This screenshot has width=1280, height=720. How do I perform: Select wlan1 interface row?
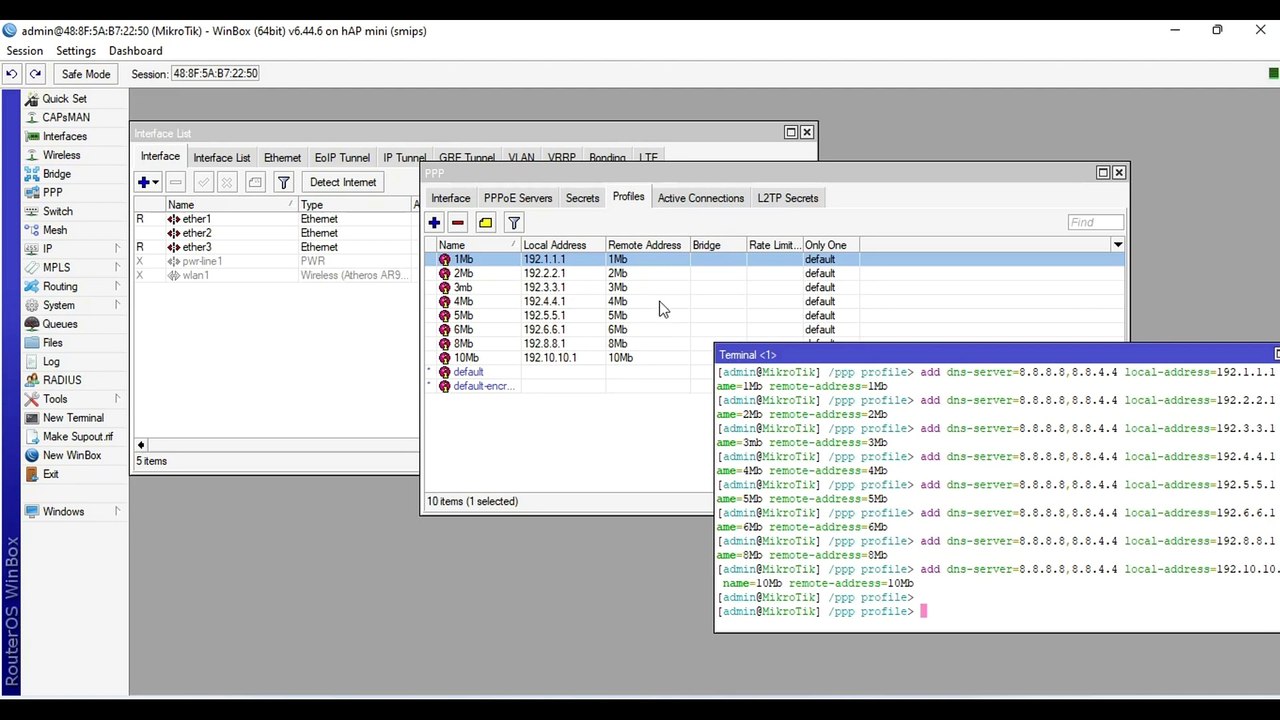pos(276,275)
